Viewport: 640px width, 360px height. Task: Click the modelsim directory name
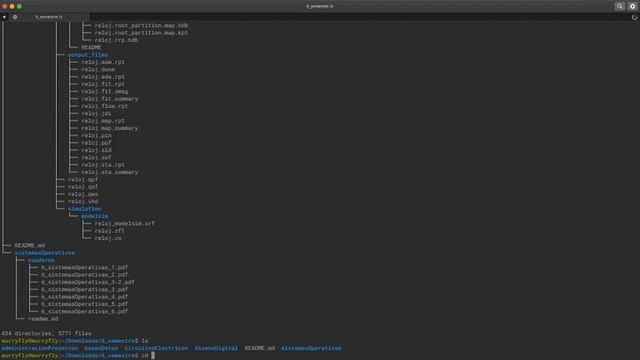94,216
